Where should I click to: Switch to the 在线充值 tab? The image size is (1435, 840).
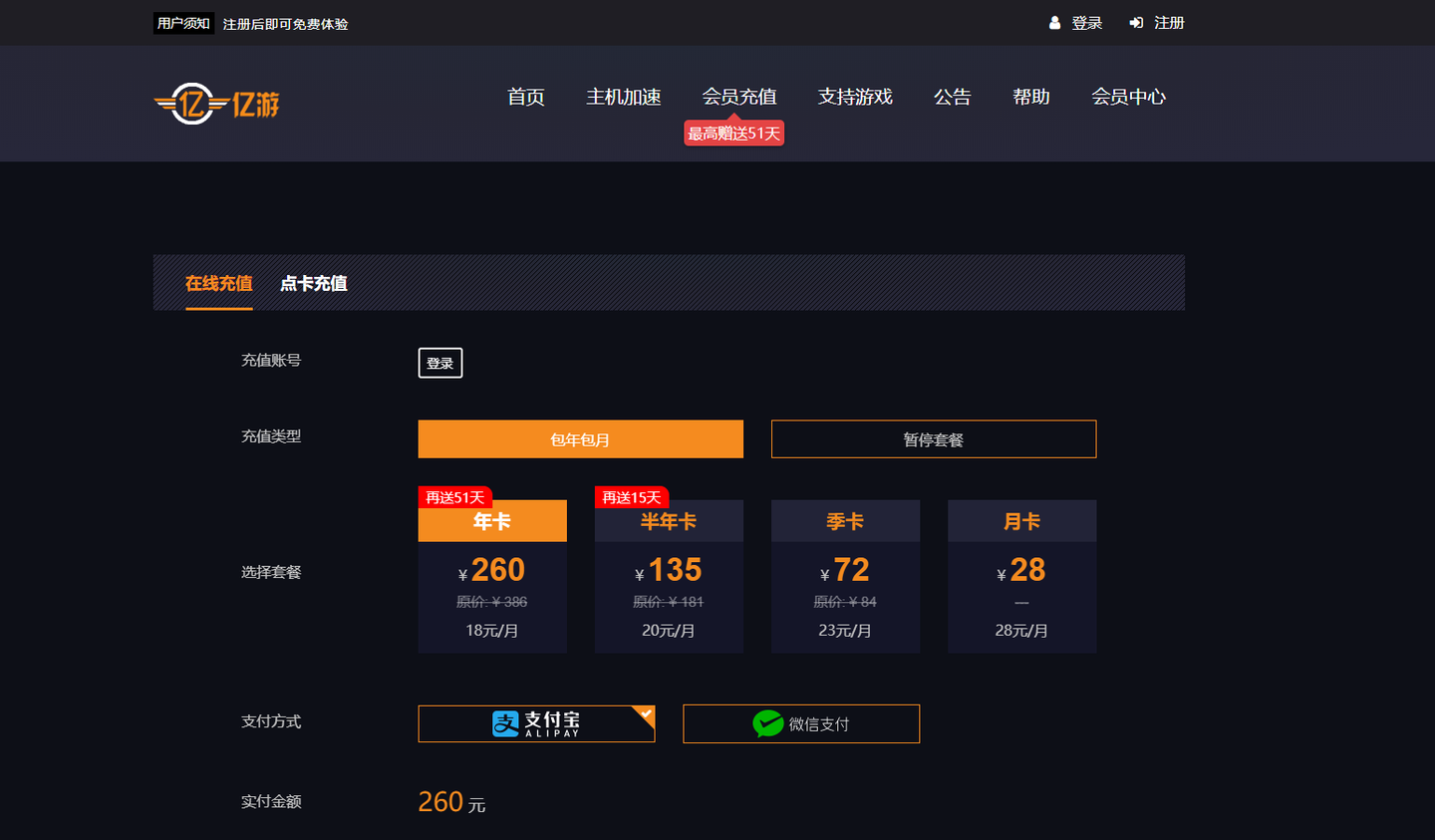pyautogui.click(x=219, y=283)
